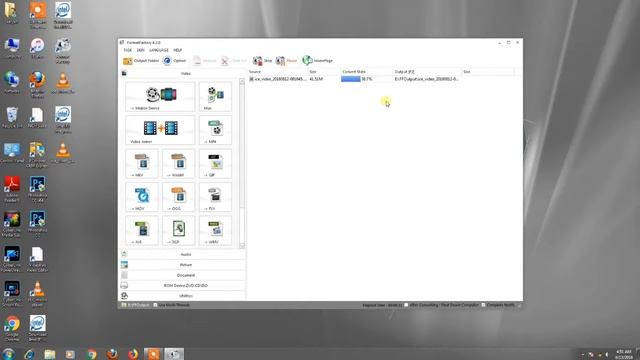Open the Video Joiner tool
This screenshot has height=360, width=640.
tap(160, 130)
